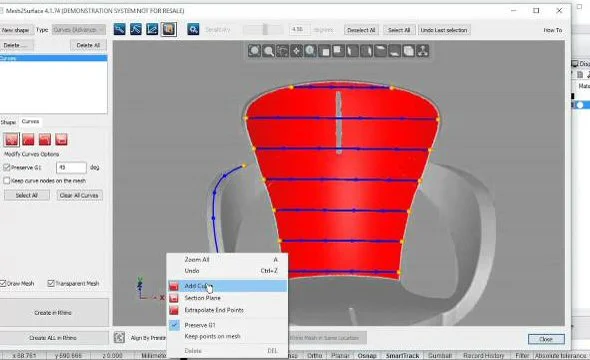The width and height of the screenshot is (590, 360).
Task: Click the magnifier zoom icon in viewport toolbar
Action: 268,51
